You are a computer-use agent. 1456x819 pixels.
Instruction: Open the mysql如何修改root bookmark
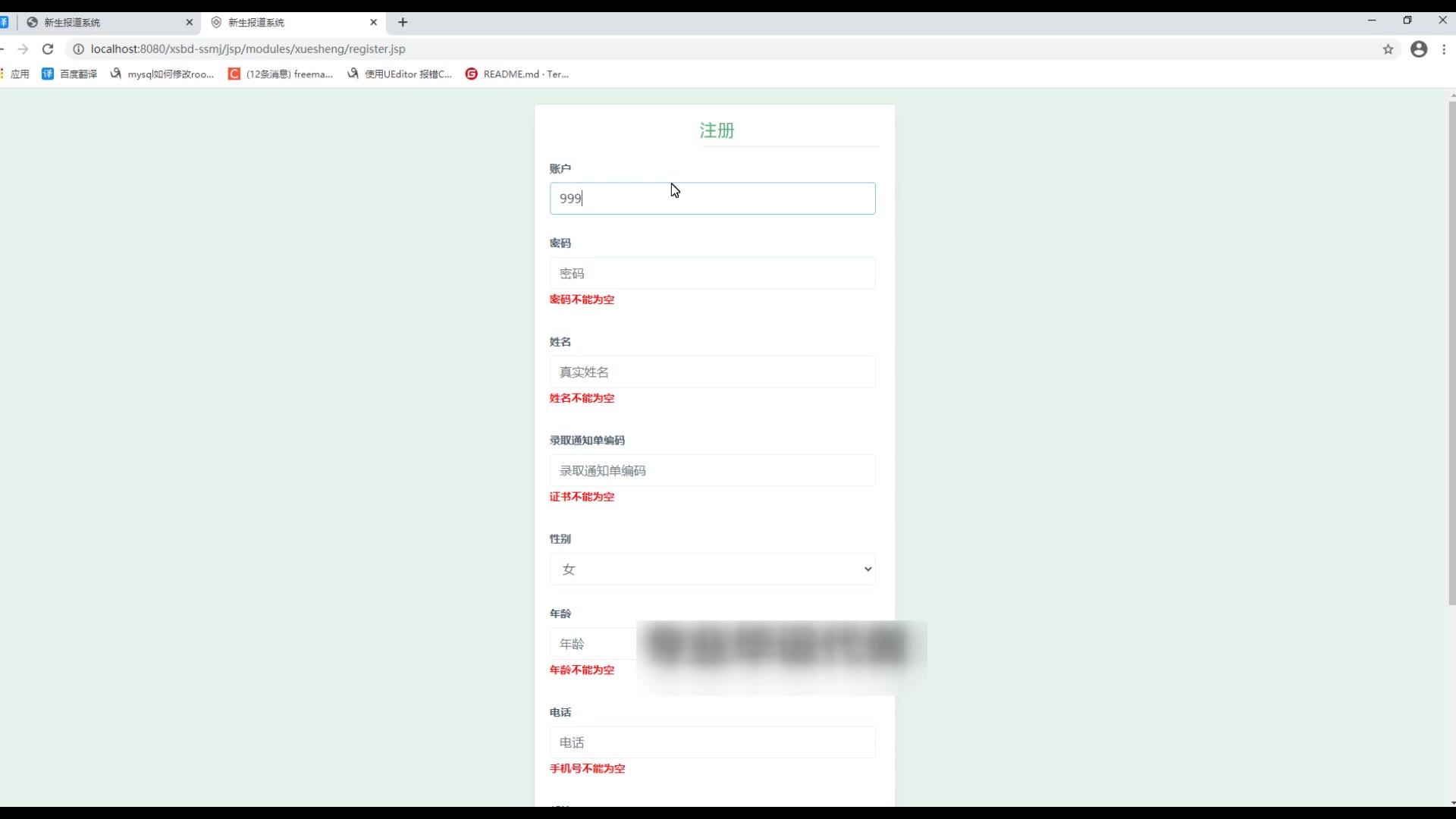pyautogui.click(x=162, y=74)
